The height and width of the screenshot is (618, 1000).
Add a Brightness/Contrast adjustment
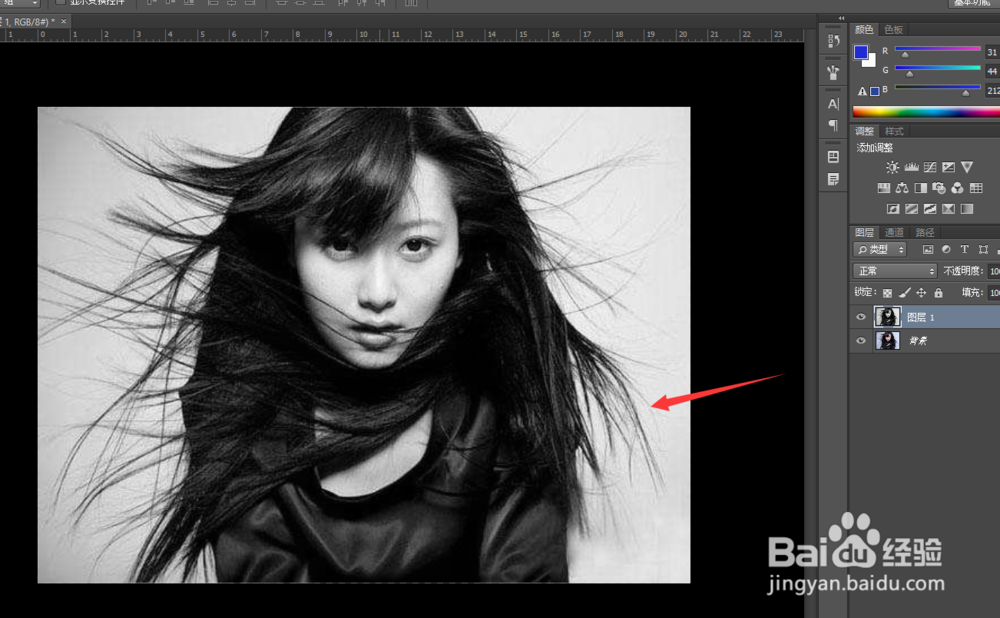(892, 167)
